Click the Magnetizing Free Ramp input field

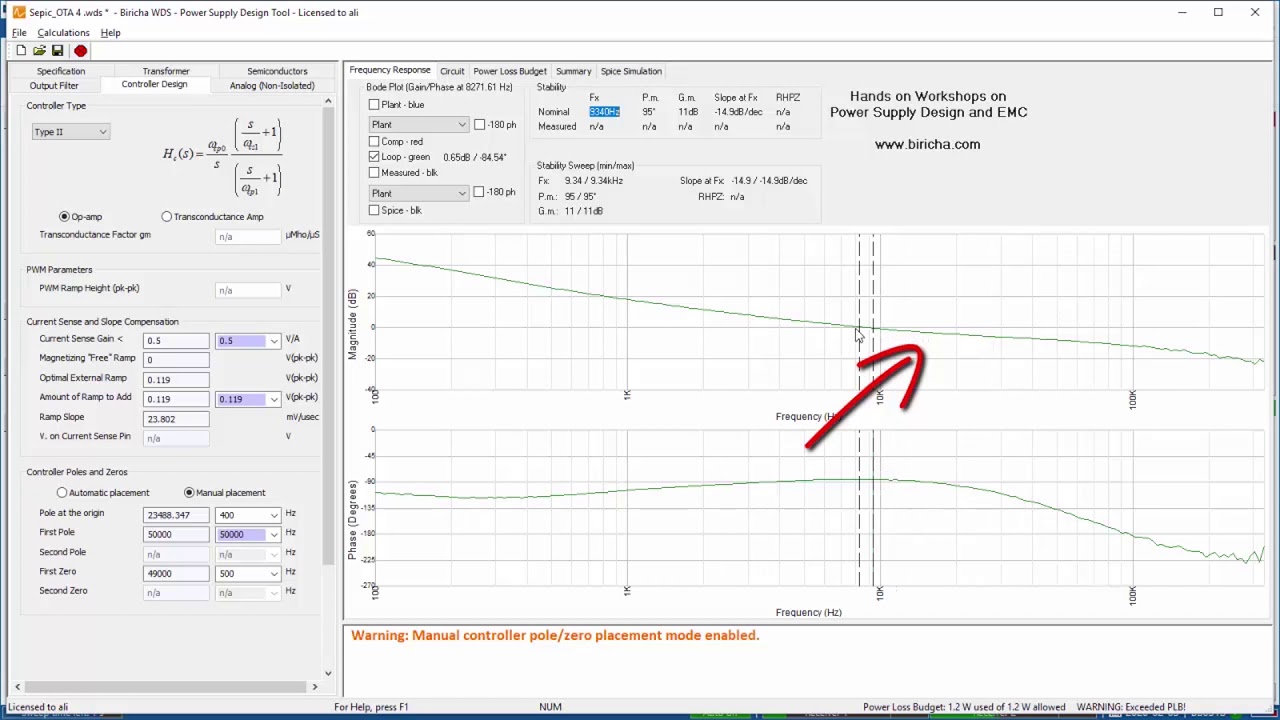176,360
